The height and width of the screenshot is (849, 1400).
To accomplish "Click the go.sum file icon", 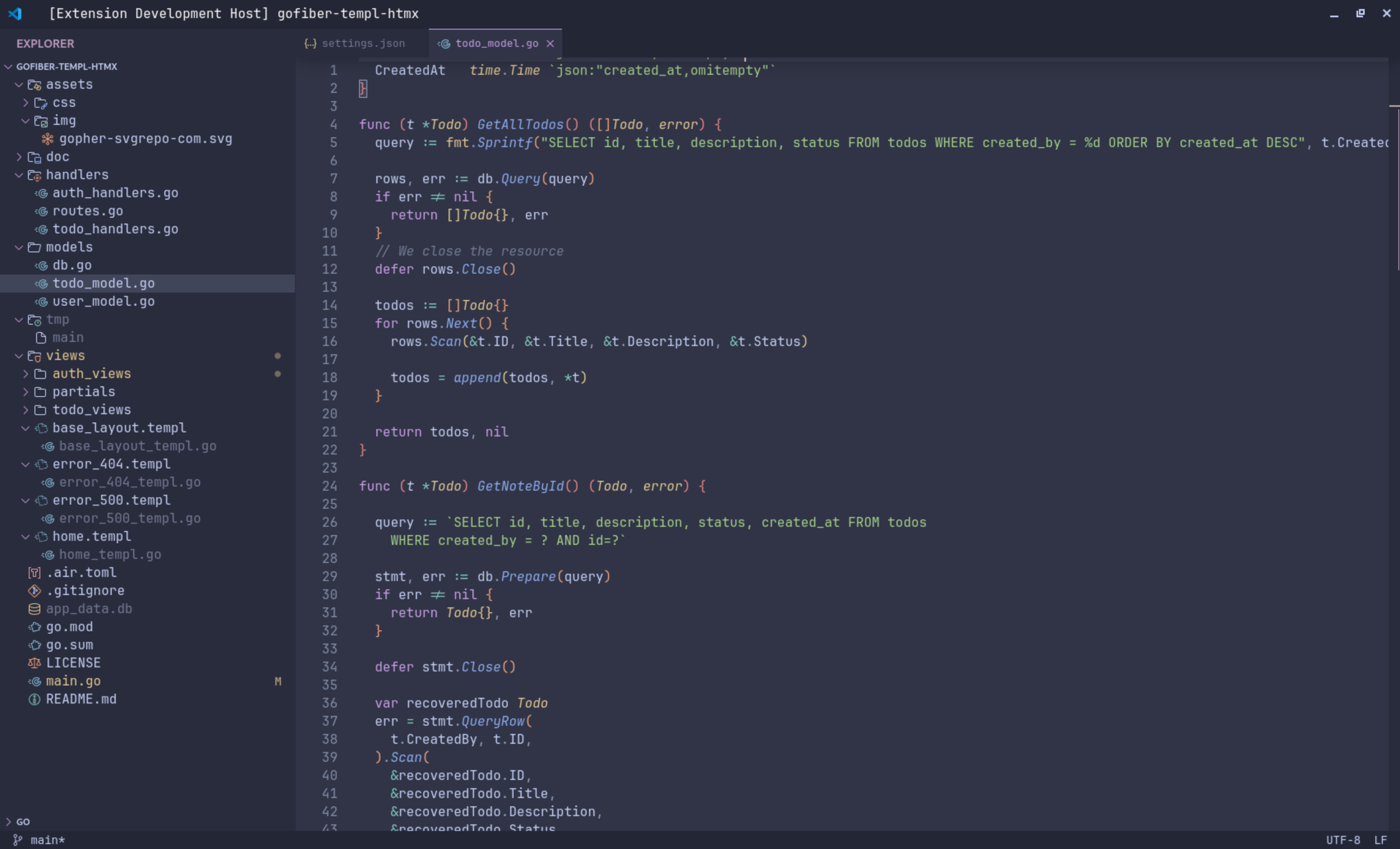I will [x=34, y=646].
